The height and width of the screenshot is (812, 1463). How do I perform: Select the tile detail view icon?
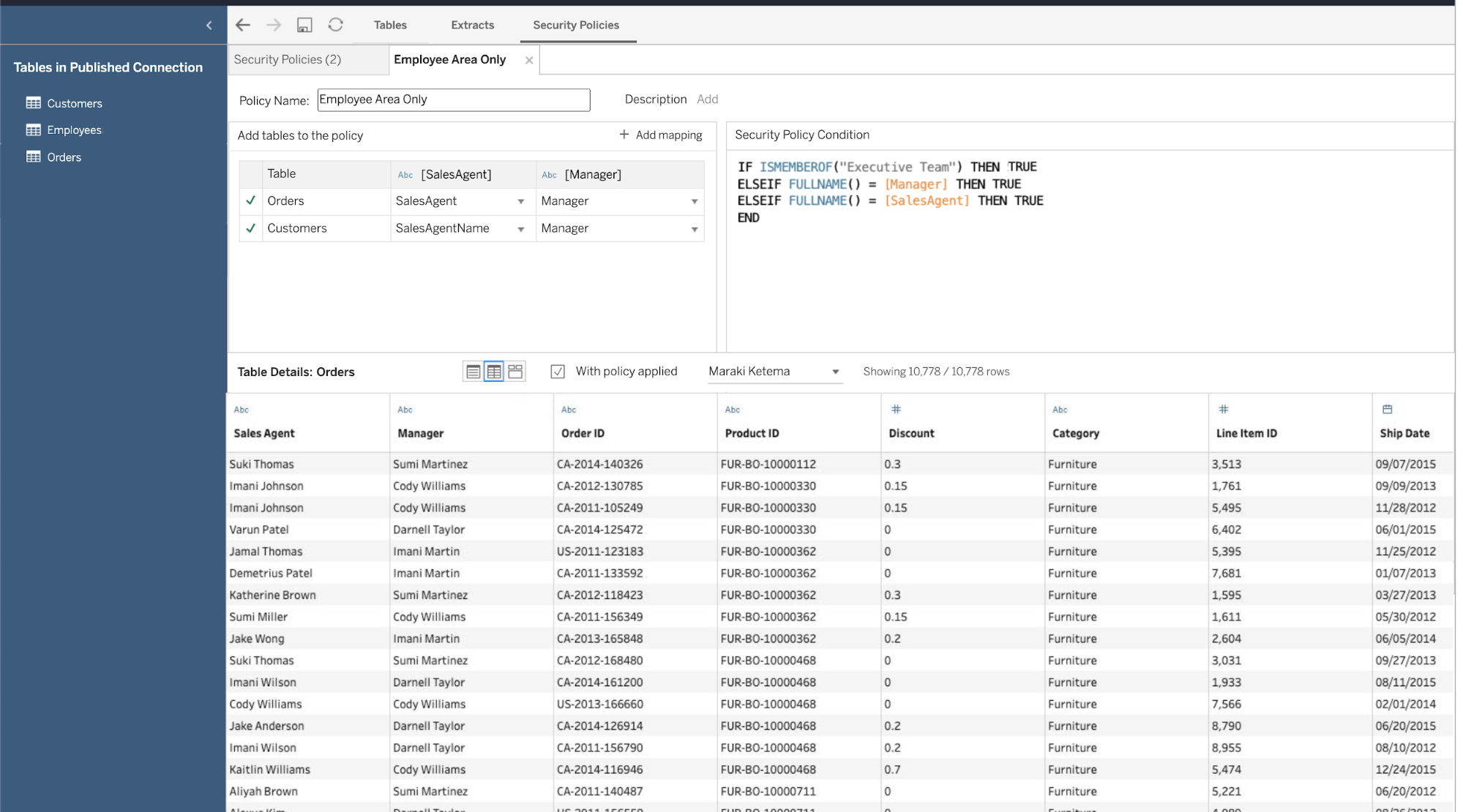tap(515, 372)
